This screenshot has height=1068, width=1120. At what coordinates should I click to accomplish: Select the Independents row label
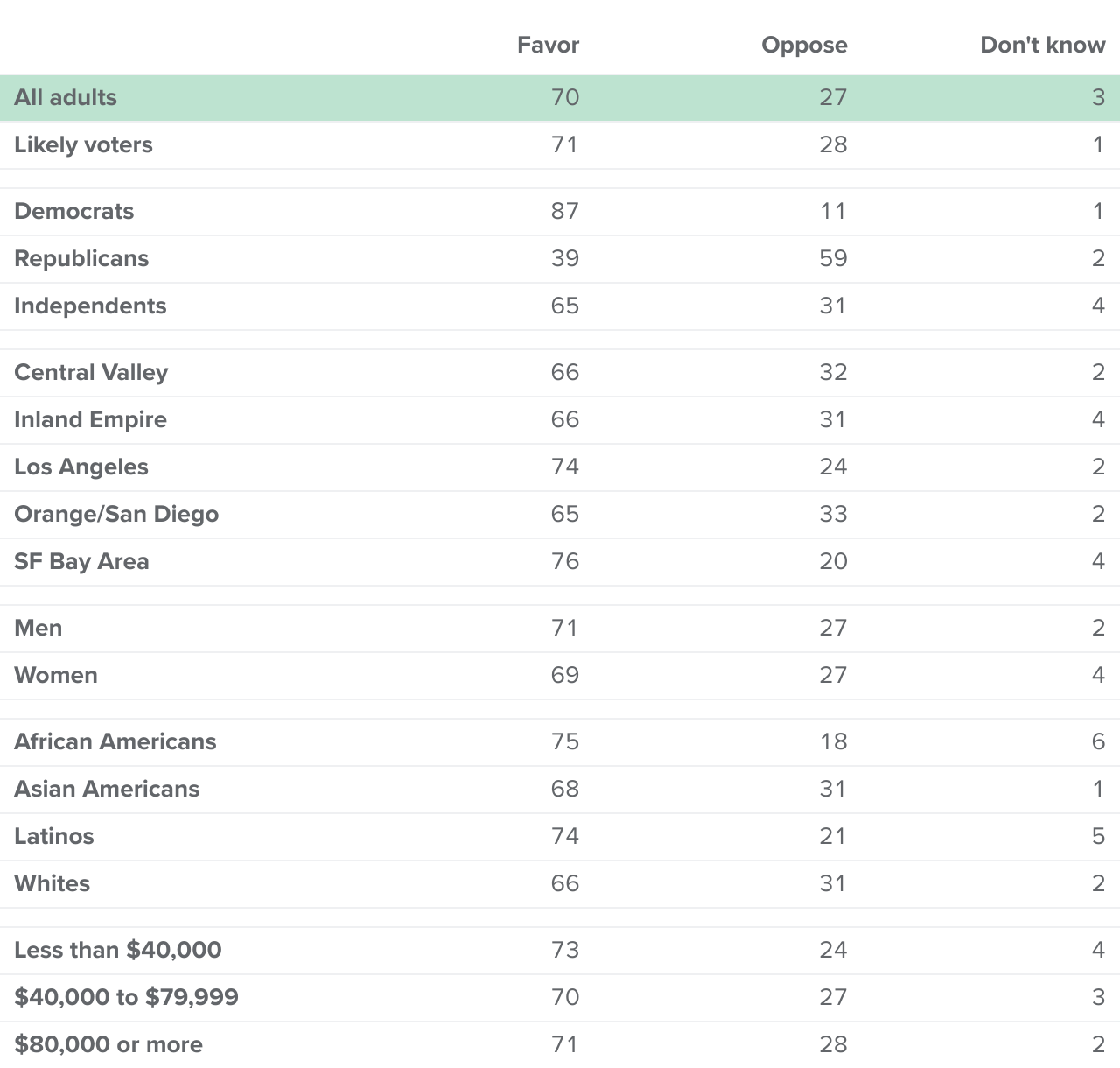tap(90, 306)
